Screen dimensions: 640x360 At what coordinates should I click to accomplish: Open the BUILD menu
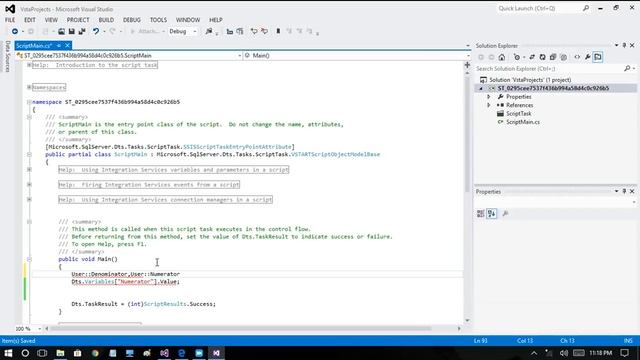[106, 20]
